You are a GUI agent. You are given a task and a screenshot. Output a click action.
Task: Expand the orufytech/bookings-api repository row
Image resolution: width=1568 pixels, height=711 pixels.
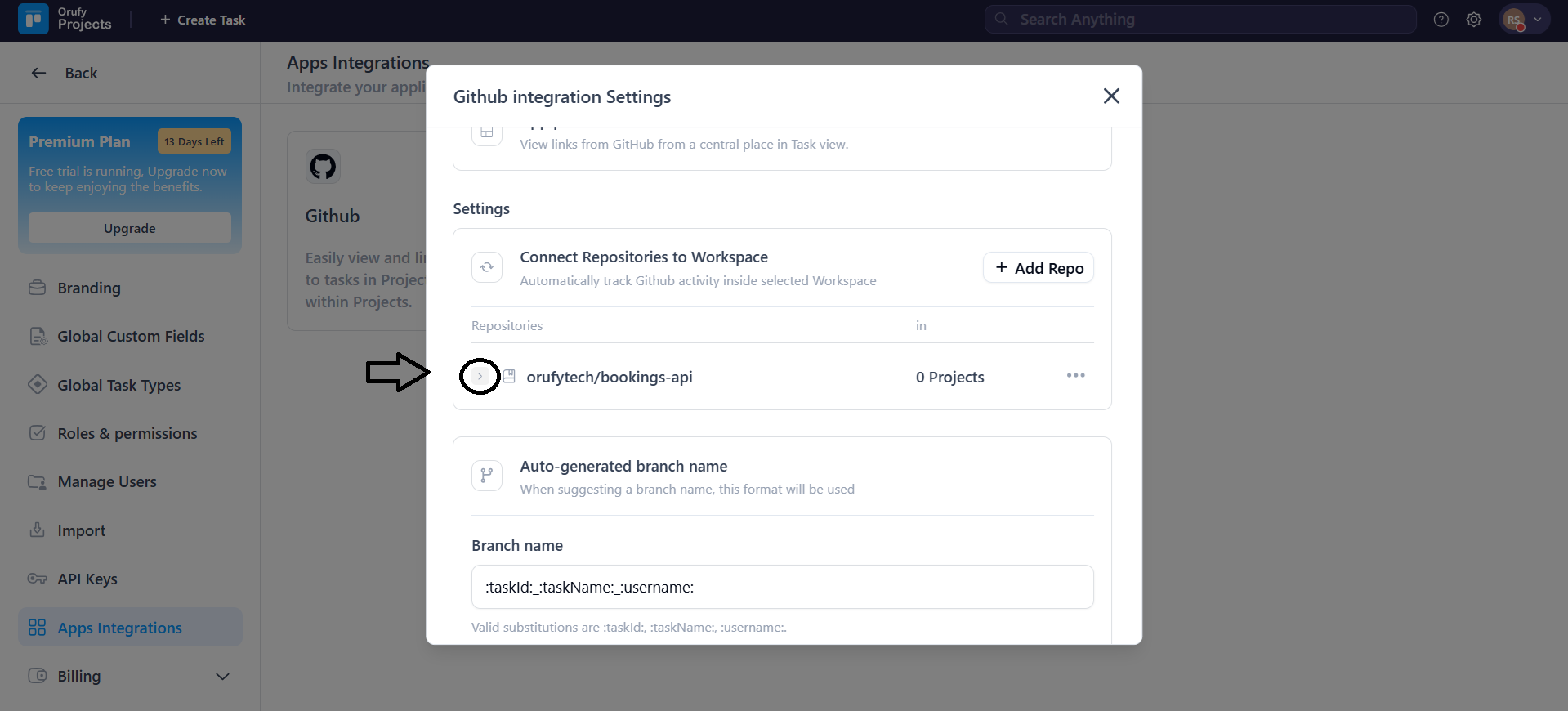click(x=480, y=377)
